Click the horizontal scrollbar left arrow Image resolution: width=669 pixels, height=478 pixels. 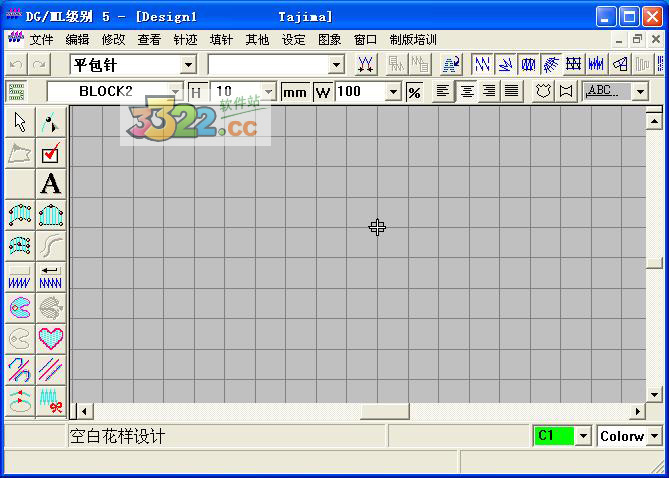pyautogui.click(x=84, y=411)
